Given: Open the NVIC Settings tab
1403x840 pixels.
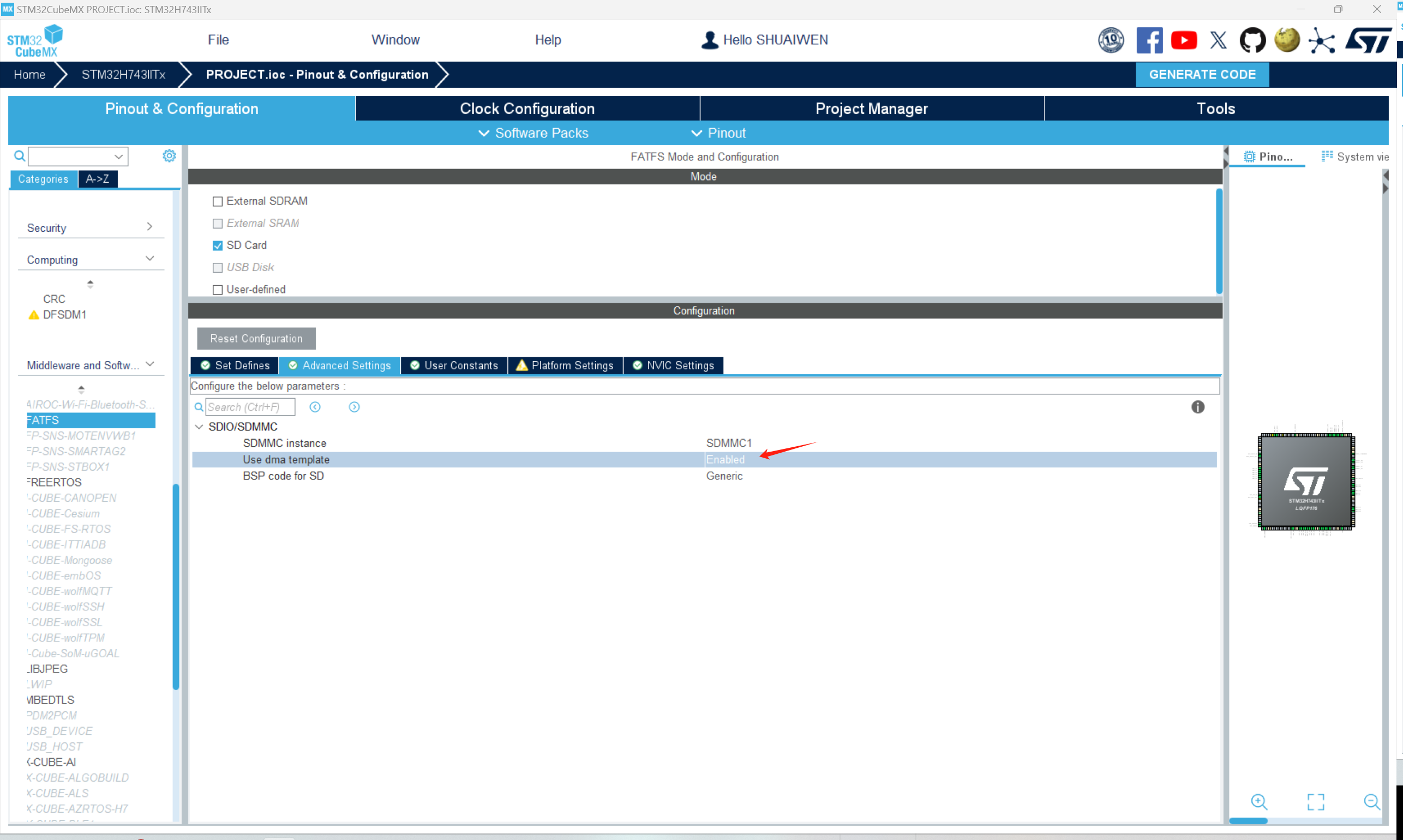Looking at the screenshot, I should pyautogui.click(x=673, y=365).
